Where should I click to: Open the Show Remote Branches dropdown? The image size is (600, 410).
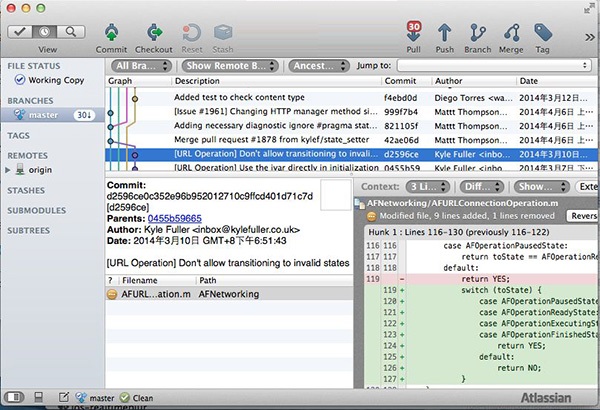tap(231, 66)
